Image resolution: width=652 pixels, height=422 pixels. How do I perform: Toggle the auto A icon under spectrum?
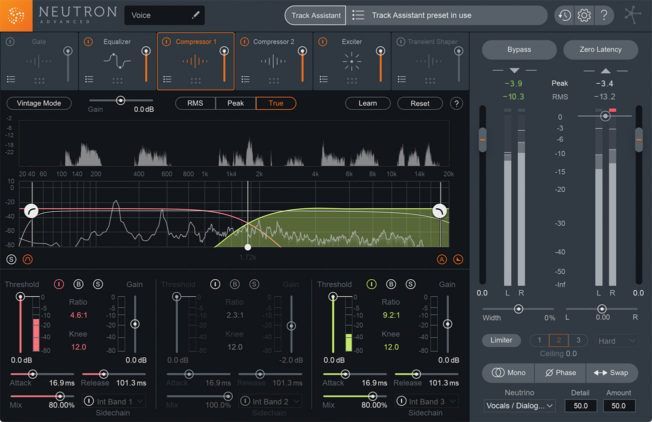click(x=442, y=259)
